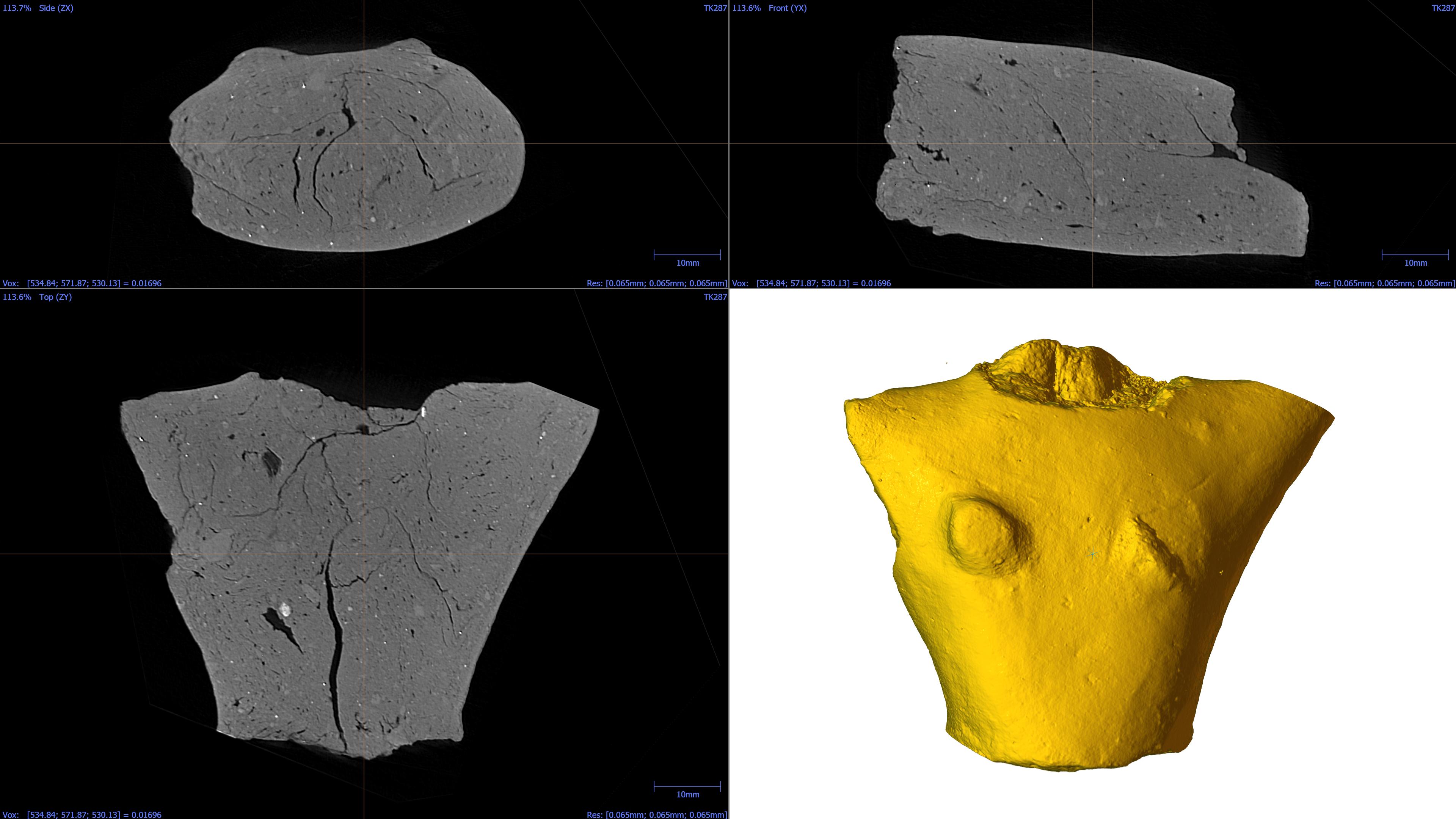Click the TK287 label in Top view
Viewport: 1456px width, 819px height.
pyautogui.click(x=715, y=297)
